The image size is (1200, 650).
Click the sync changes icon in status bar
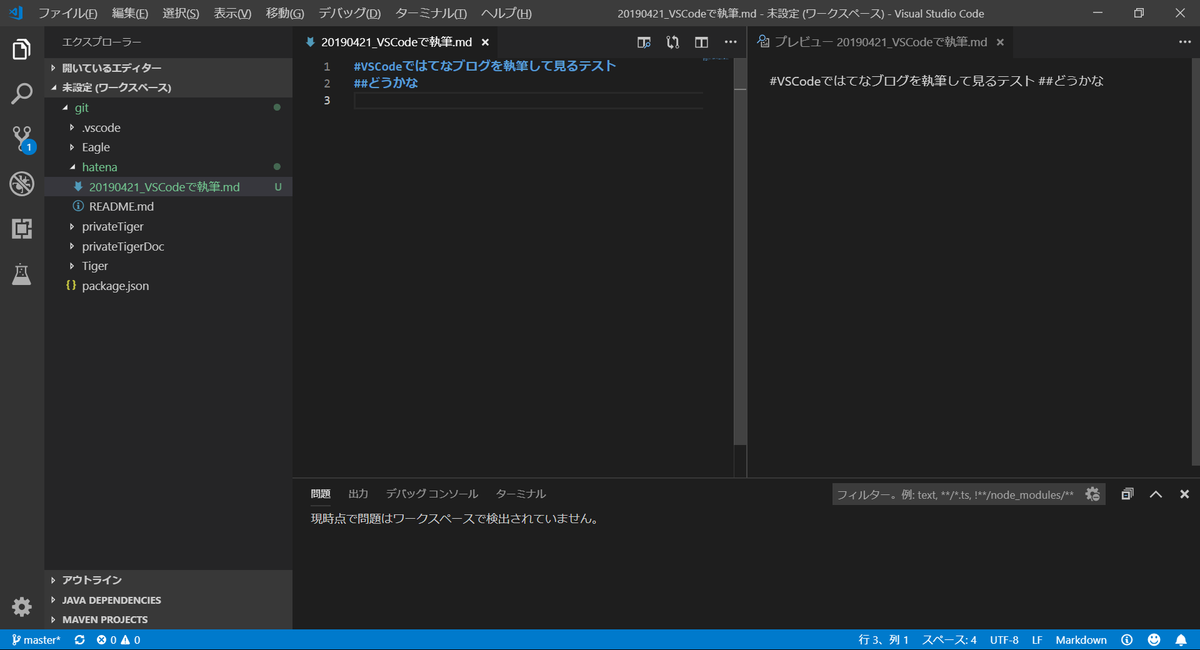79,640
